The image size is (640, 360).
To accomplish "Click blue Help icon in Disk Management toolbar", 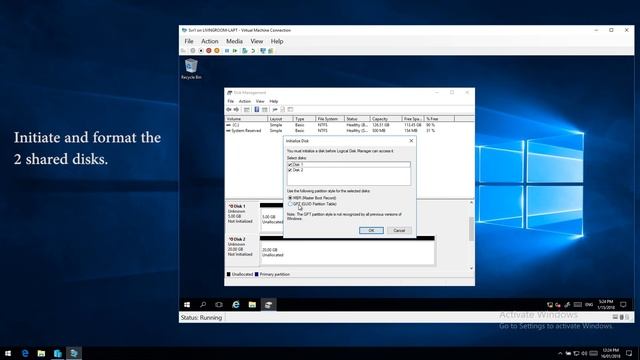I will coord(257,109).
